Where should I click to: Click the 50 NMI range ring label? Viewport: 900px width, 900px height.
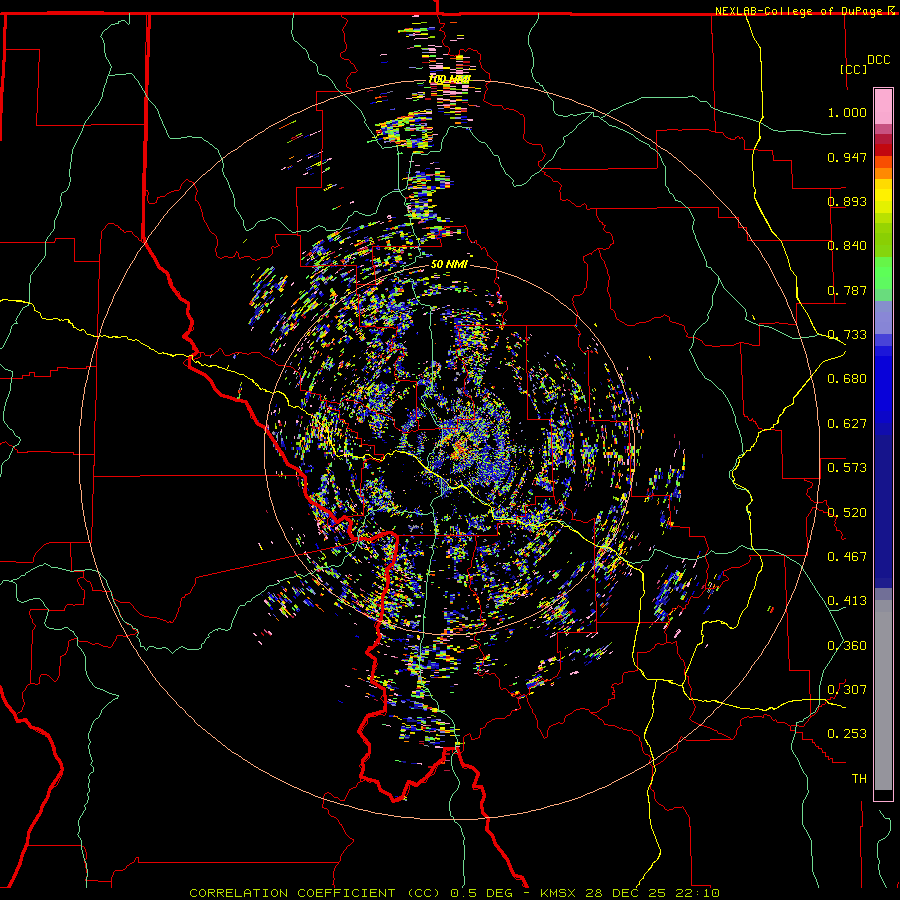pyautogui.click(x=449, y=264)
